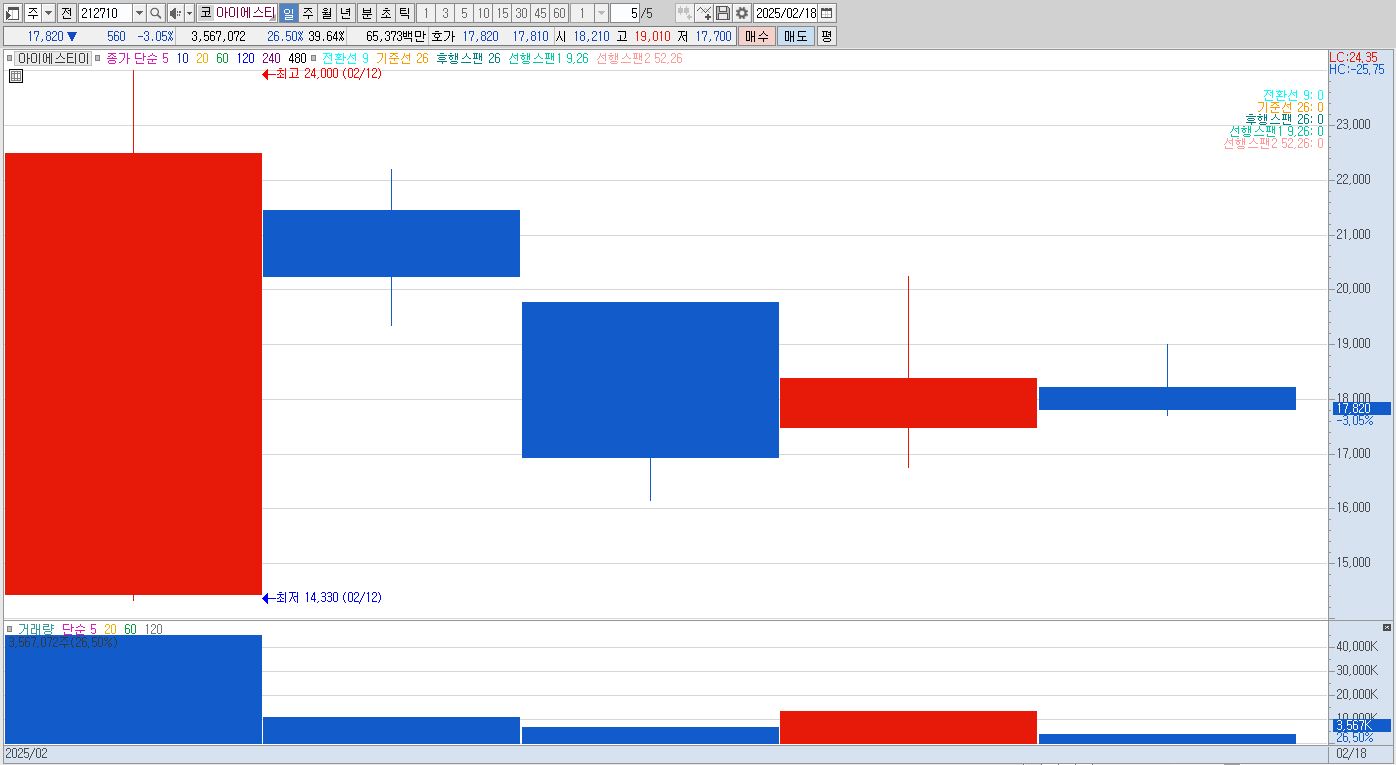The image size is (1396, 765).
Task: Click the current price tag 17,820 on axis
Action: (x=1360, y=408)
